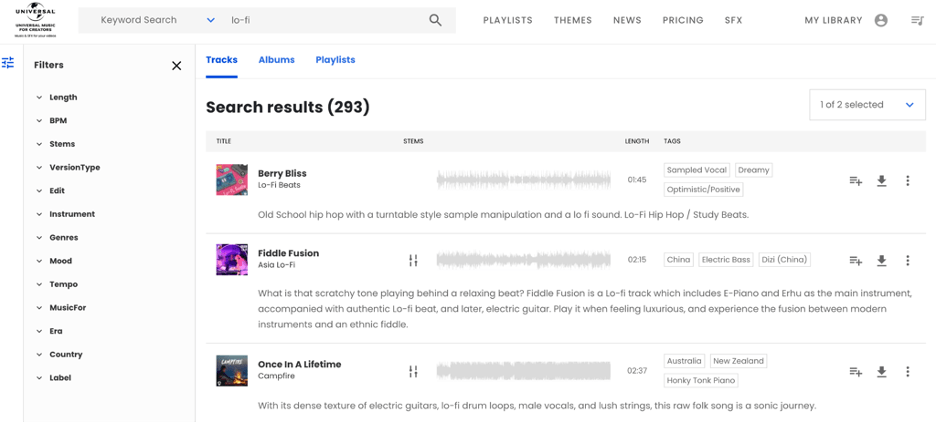Expand the Instrument filter

65,214
